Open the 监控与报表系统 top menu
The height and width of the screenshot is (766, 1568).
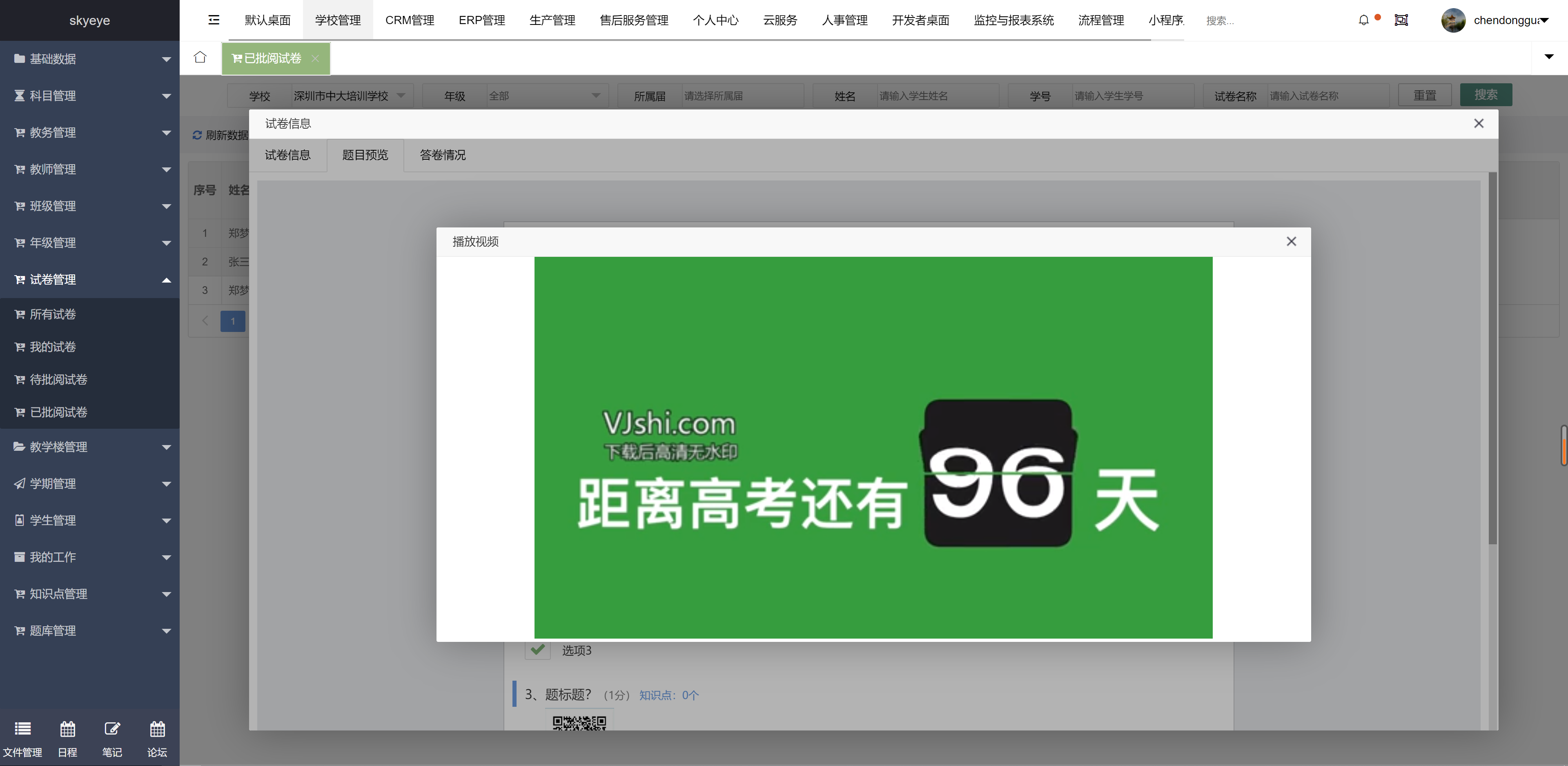pyautogui.click(x=1013, y=20)
